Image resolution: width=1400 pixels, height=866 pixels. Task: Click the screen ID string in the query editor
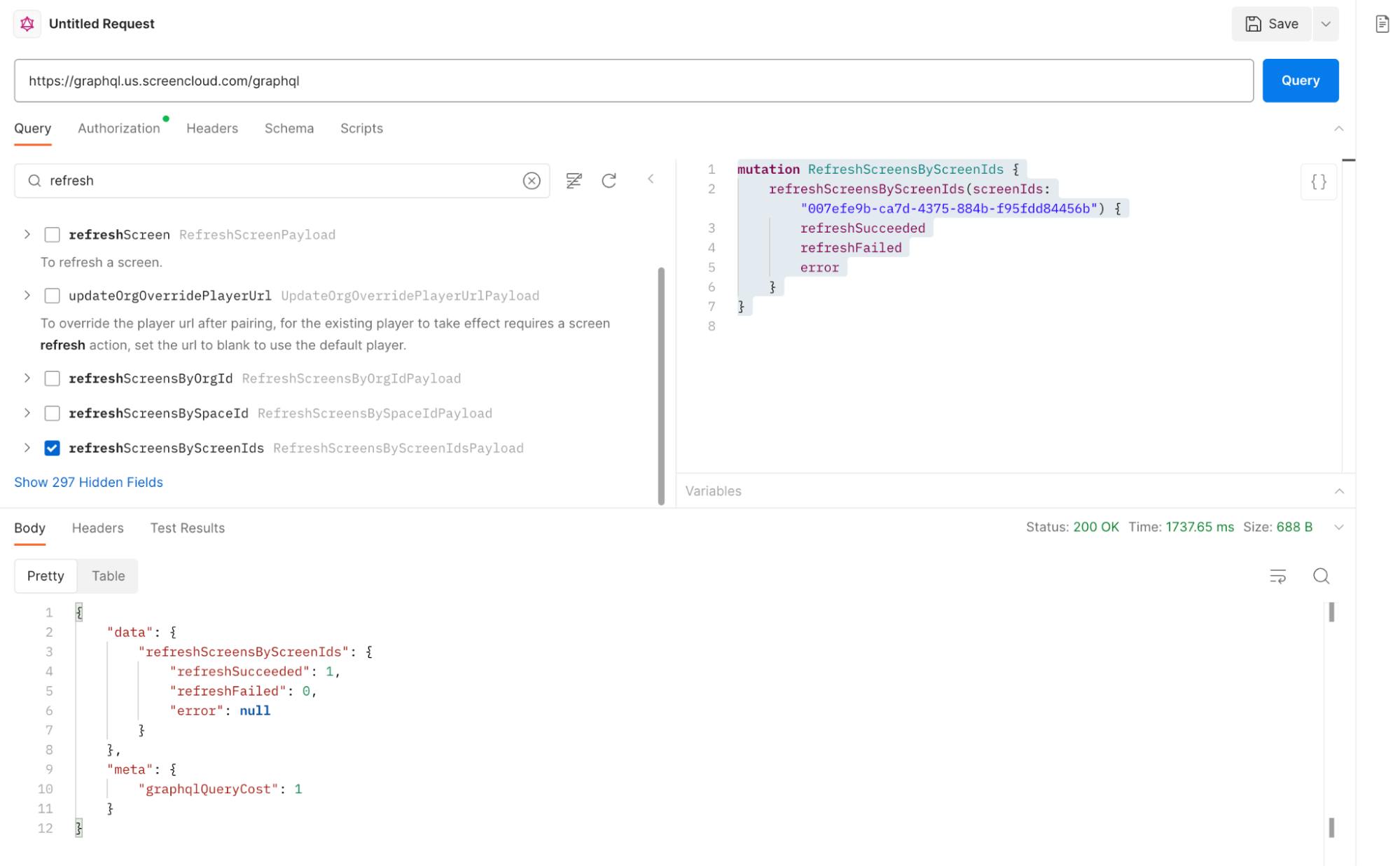point(949,209)
